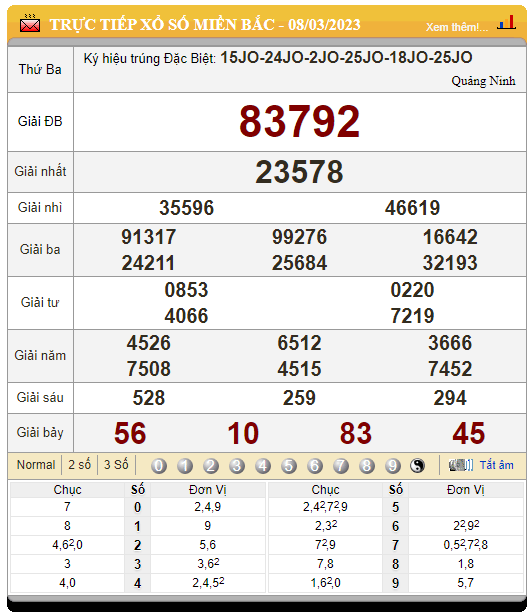Select digit 8 ball filter
This screenshot has height=615, width=530.
(x=366, y=466)
